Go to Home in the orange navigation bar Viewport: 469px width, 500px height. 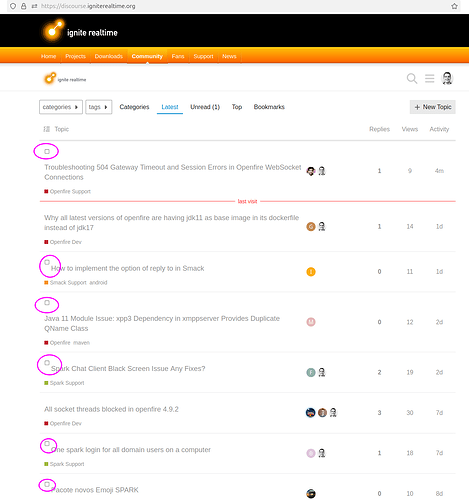48,56
